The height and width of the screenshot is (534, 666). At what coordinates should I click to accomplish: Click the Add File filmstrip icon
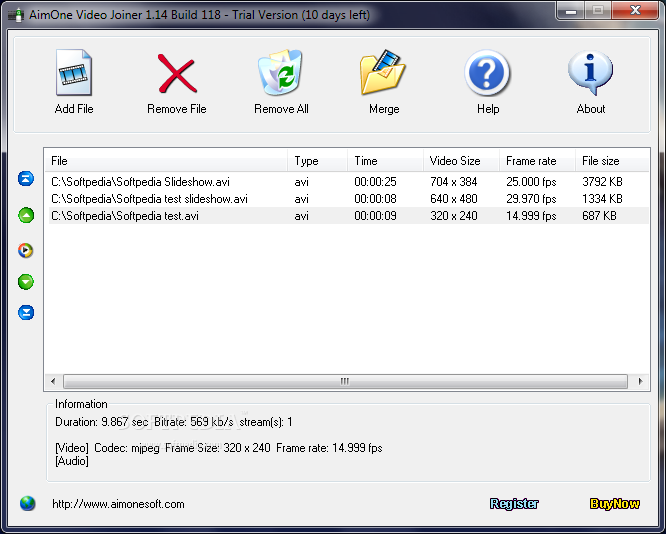point(74,73)
